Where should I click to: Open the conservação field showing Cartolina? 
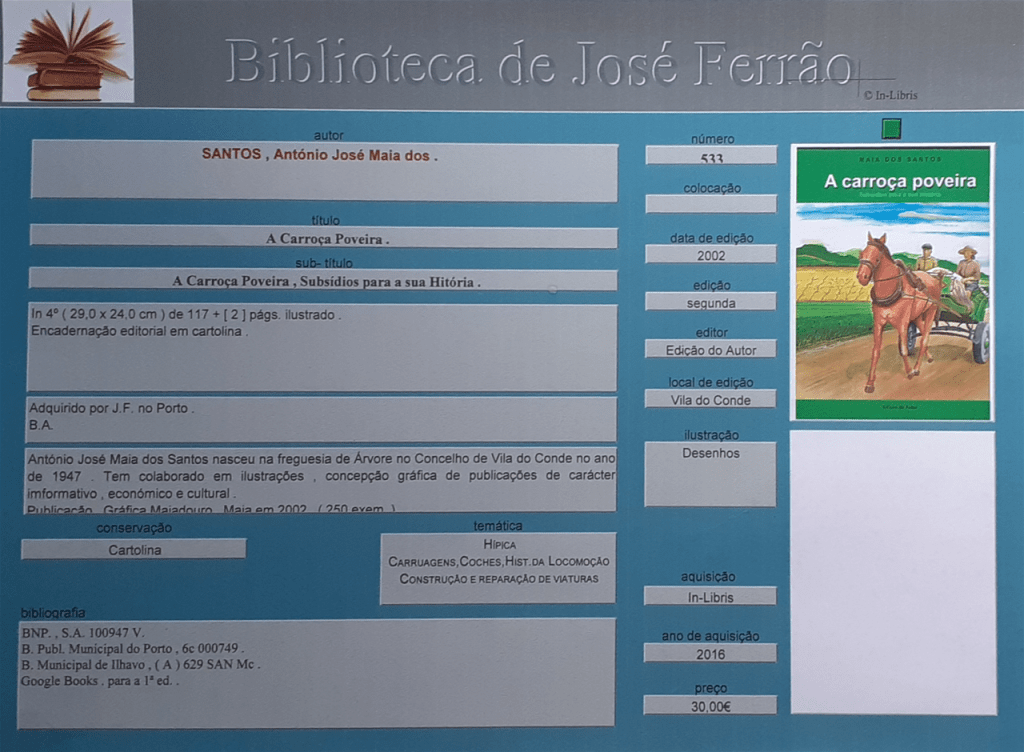click(x=134, y=549)
